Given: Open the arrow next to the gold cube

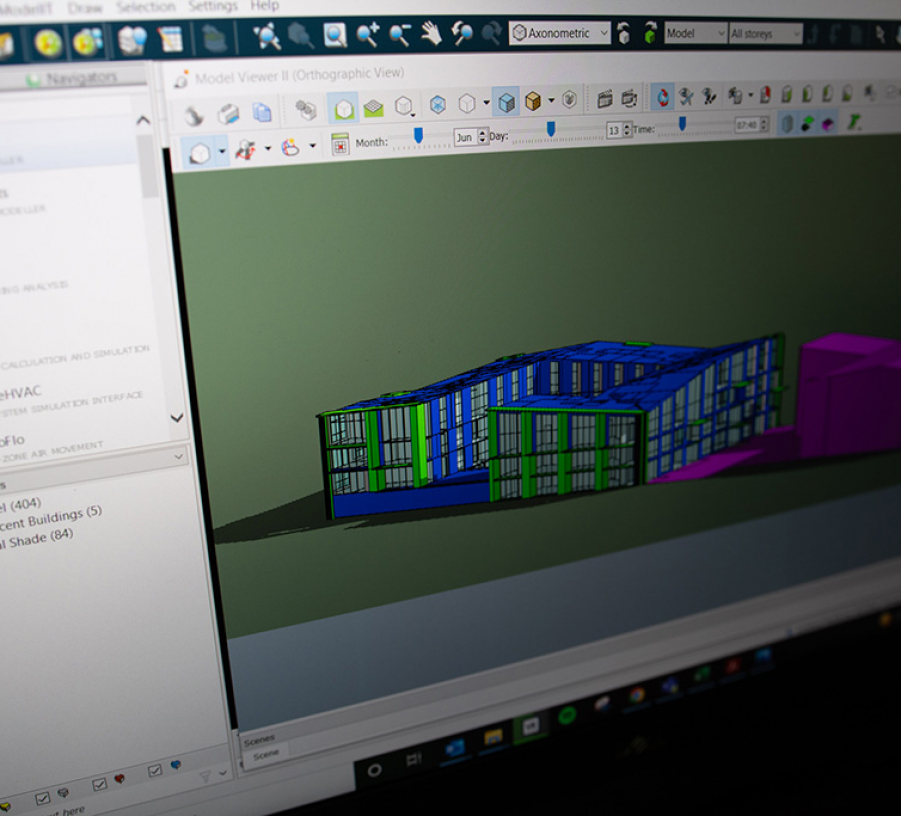Looking at the screenshot, I should click(x=552, y=101).
